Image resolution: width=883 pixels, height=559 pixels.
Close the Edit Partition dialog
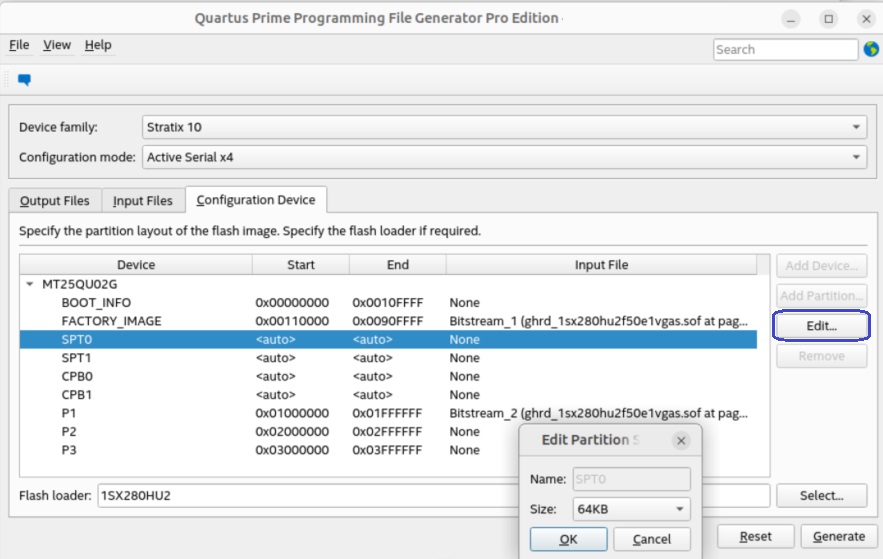[681, 440]
